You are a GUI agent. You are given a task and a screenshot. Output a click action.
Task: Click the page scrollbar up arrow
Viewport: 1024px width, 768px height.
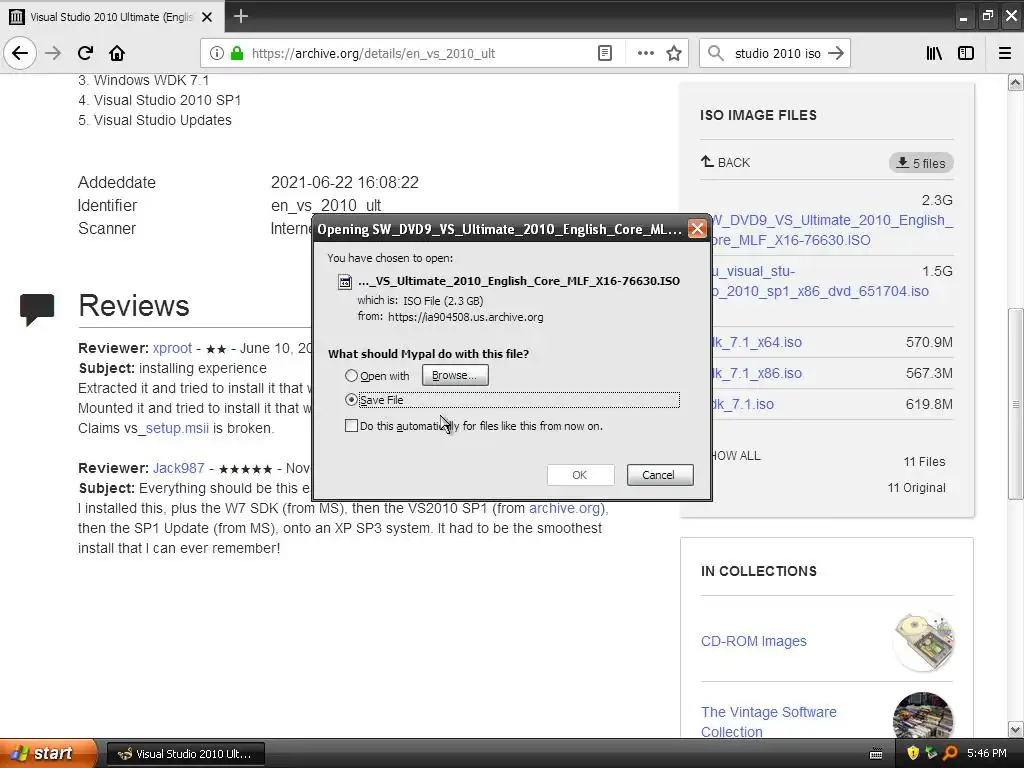1016,82
